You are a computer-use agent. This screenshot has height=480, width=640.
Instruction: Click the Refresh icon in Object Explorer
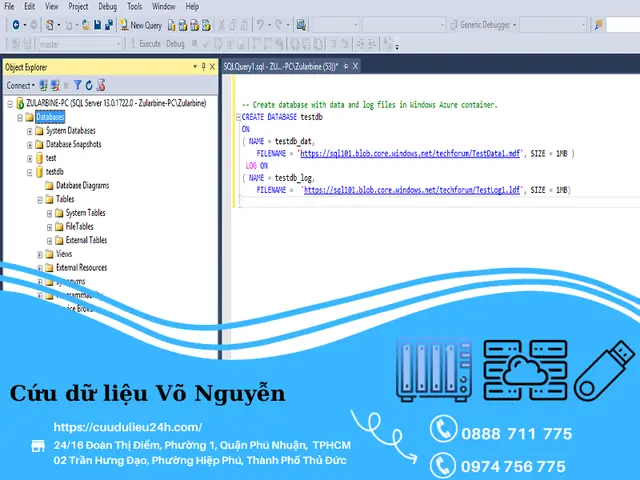pos(89,85)
